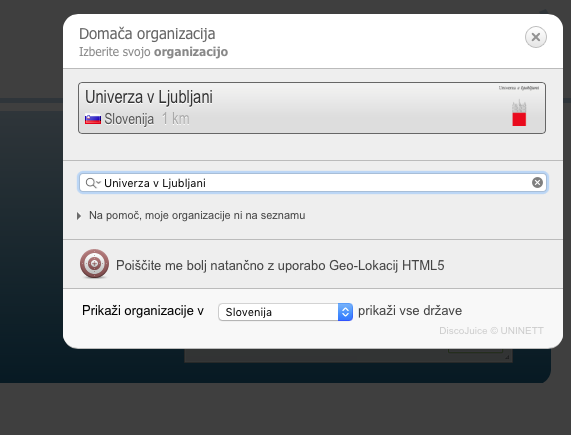Image resolution: width=571 pixels, height=435 pixels.
Task: Close the Domača organizacija dialog
Action: click(x=535, y=37)
